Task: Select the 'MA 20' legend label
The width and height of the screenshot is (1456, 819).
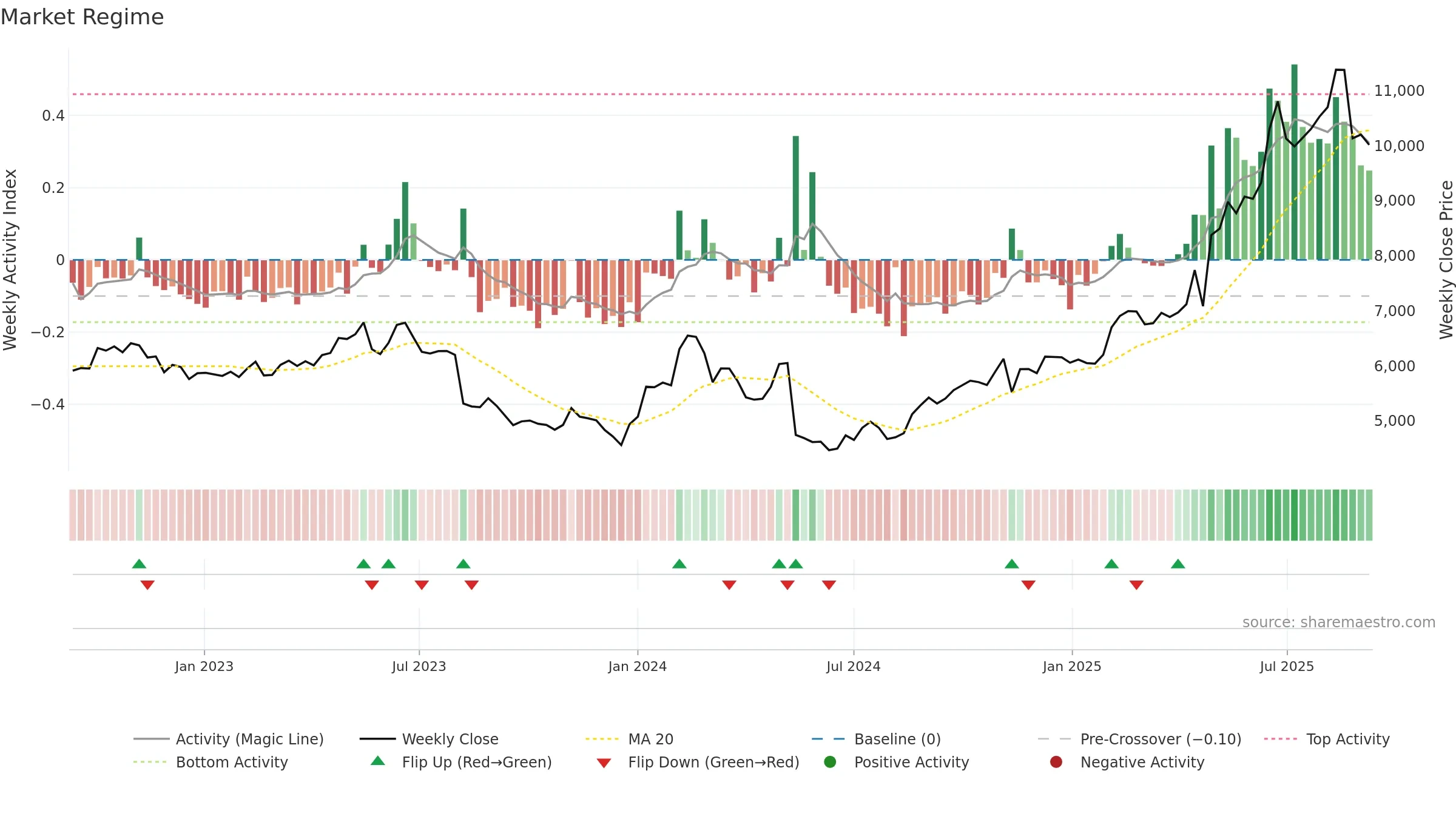Action: [651, 739]
